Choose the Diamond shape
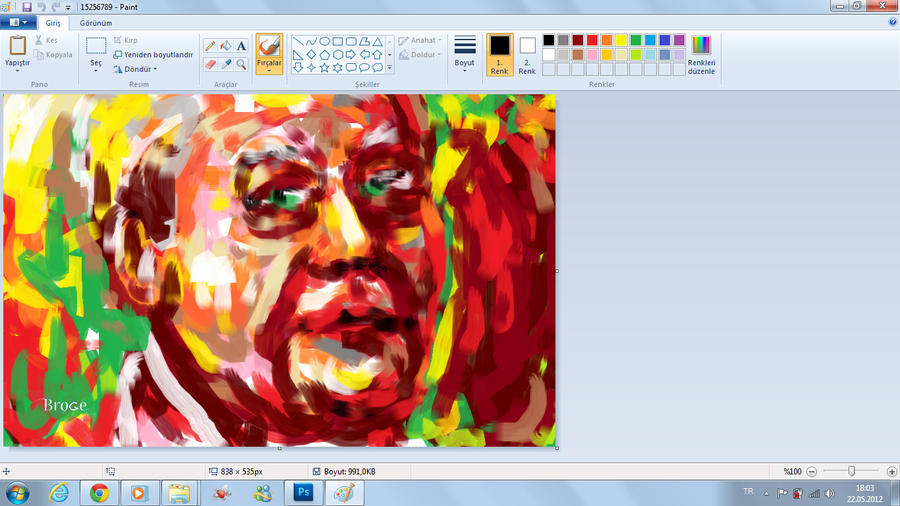 [311, 55]
